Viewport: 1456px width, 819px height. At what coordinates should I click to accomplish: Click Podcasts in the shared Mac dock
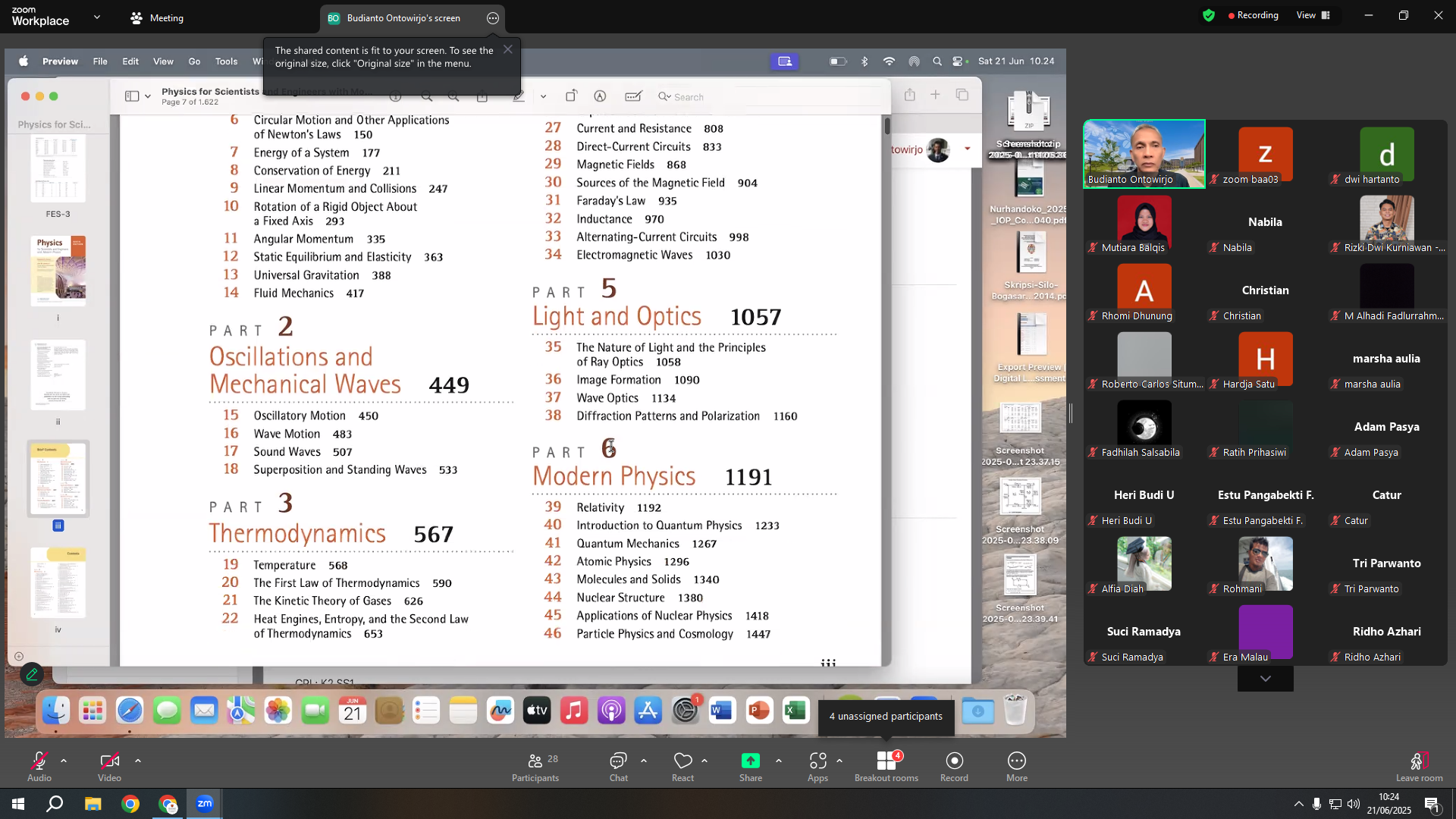[x=611, y=711]
